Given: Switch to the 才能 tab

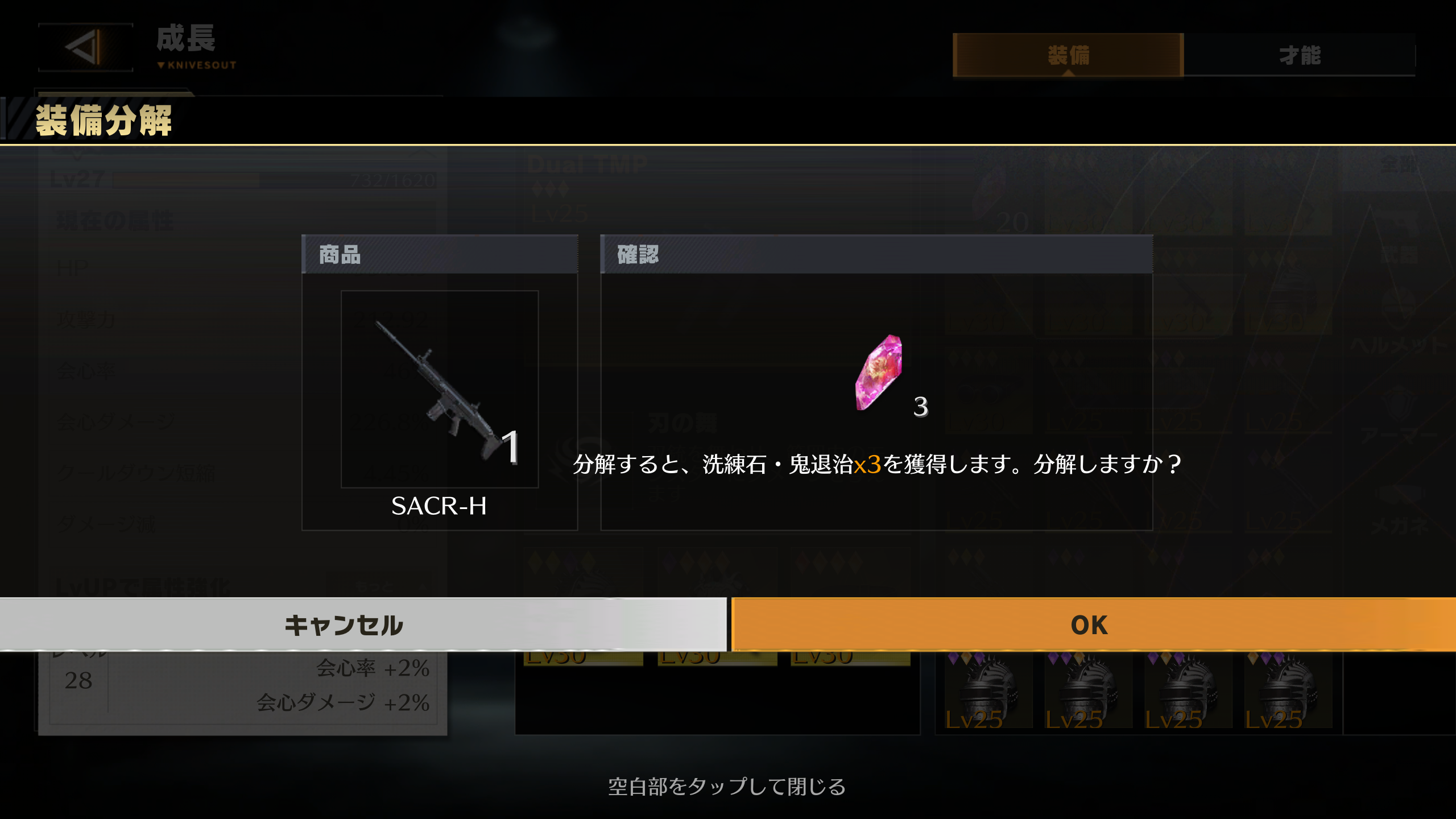Looking at the screenshot, I should 1300,55.
